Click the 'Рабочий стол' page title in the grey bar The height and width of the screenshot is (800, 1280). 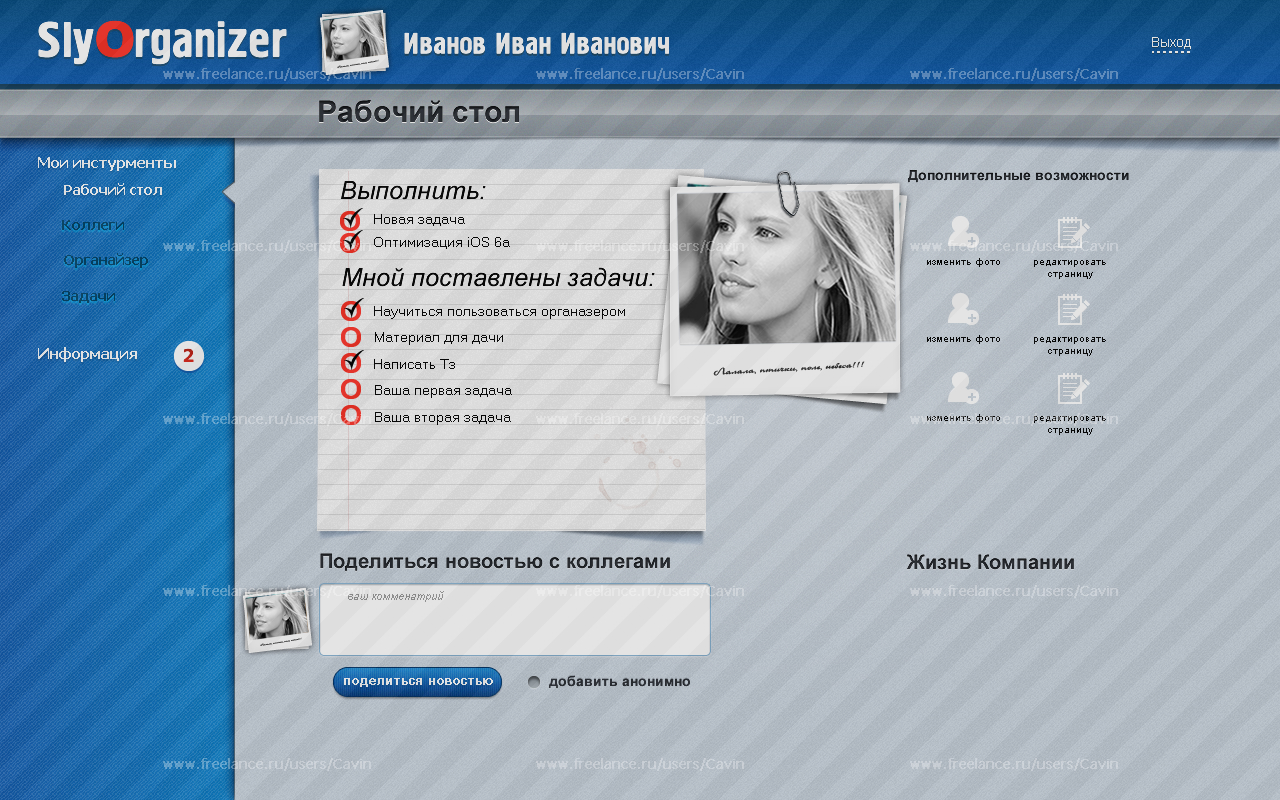[419, 112]
